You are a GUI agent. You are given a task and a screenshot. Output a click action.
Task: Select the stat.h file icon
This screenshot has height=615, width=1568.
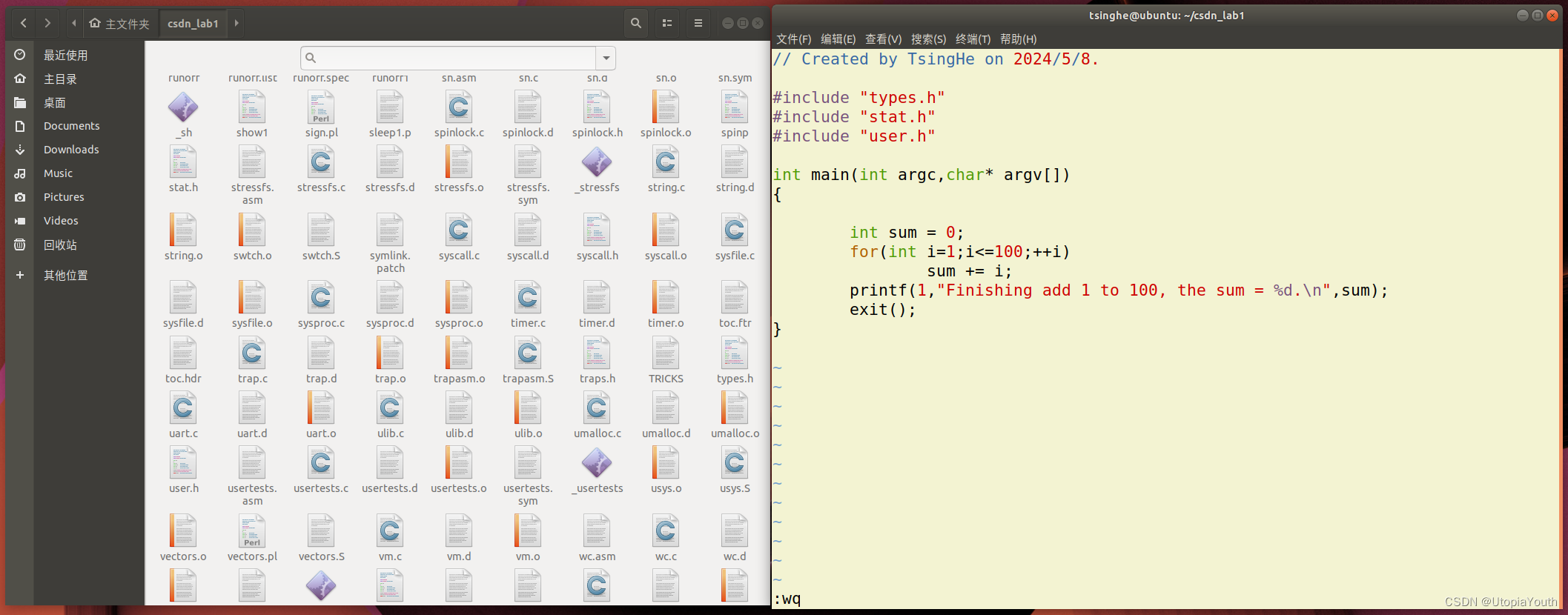(183, 163)
